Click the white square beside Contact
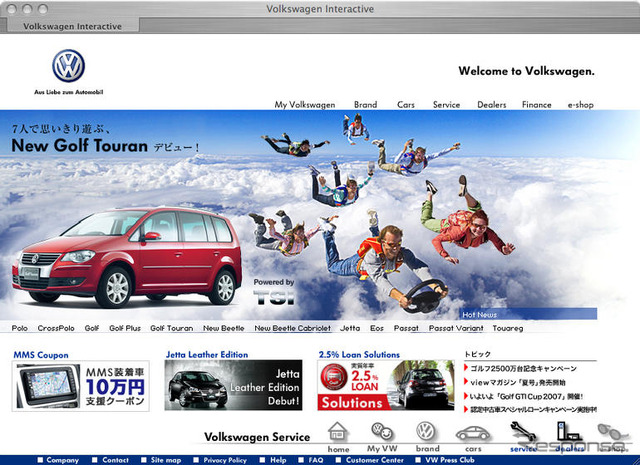 [x=95, y=460]
